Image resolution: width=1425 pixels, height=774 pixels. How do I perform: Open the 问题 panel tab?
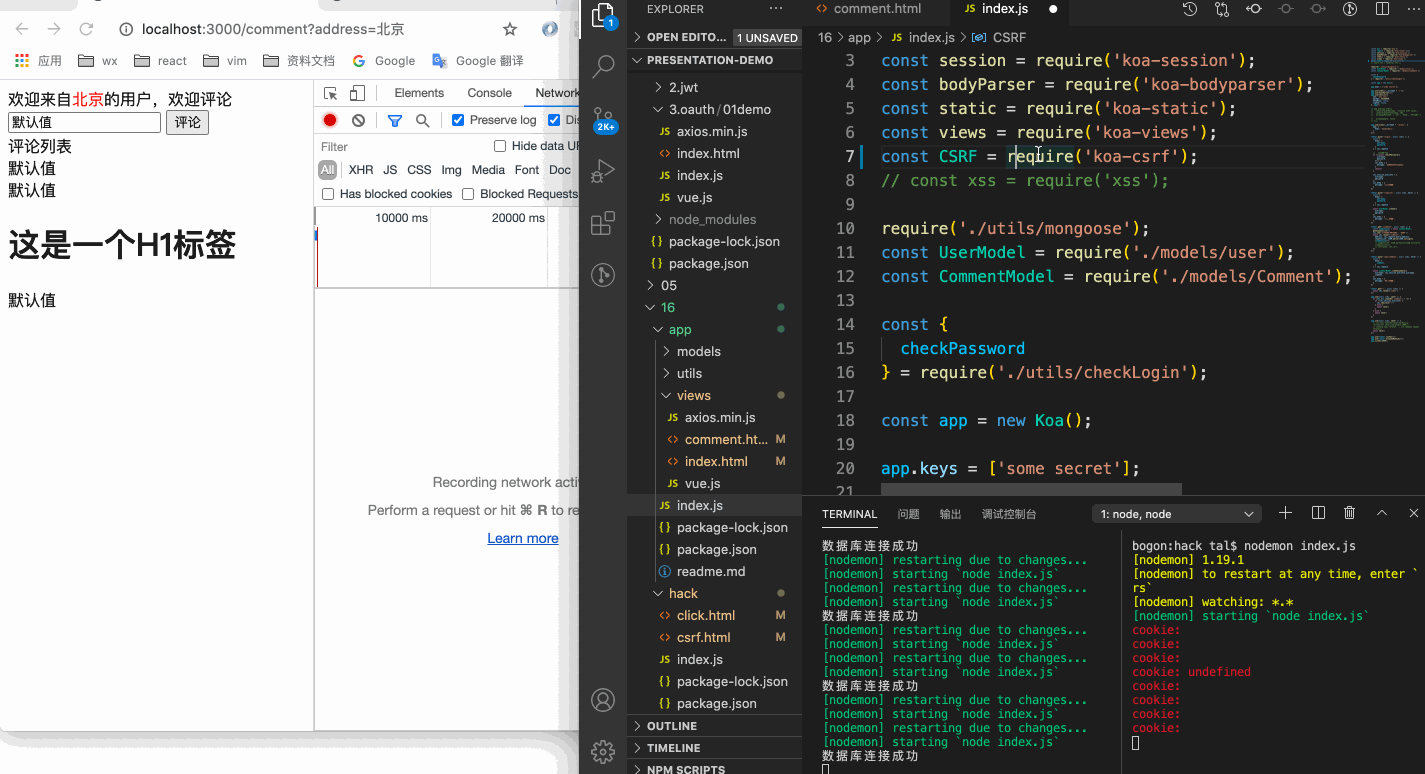(908, 514)
